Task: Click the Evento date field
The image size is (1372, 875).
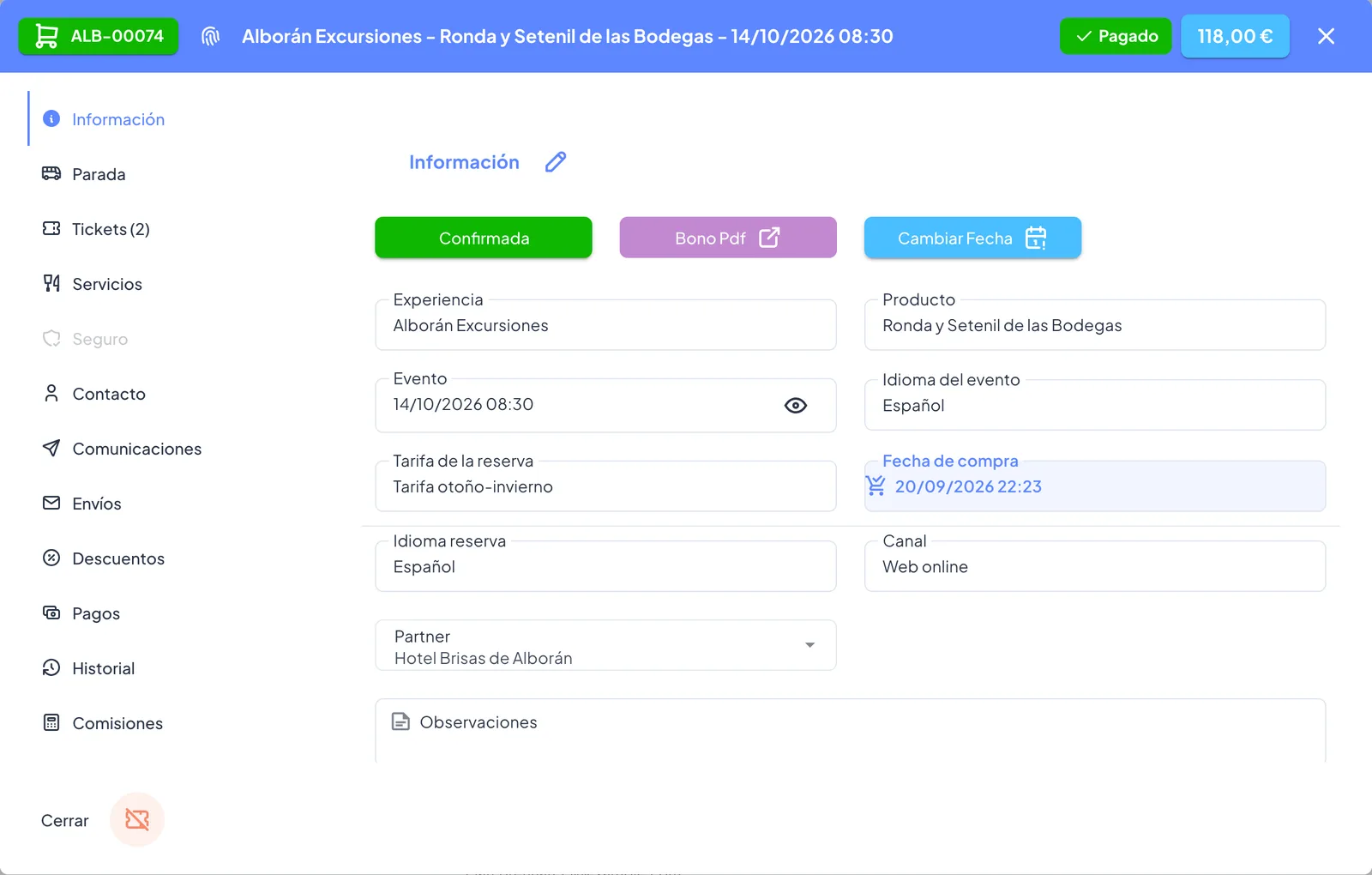Action: (605, 405)
